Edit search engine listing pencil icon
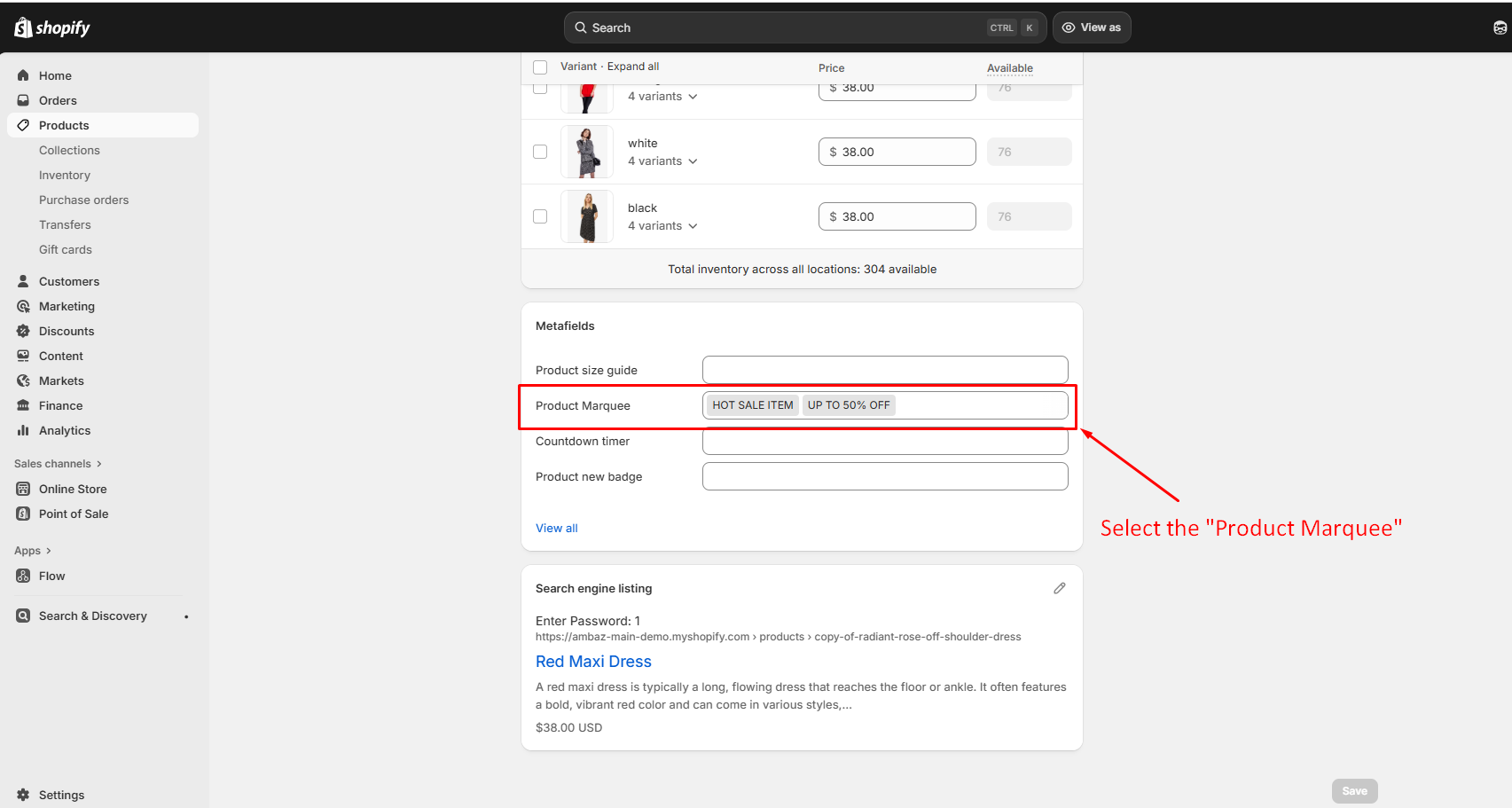 1059,588
